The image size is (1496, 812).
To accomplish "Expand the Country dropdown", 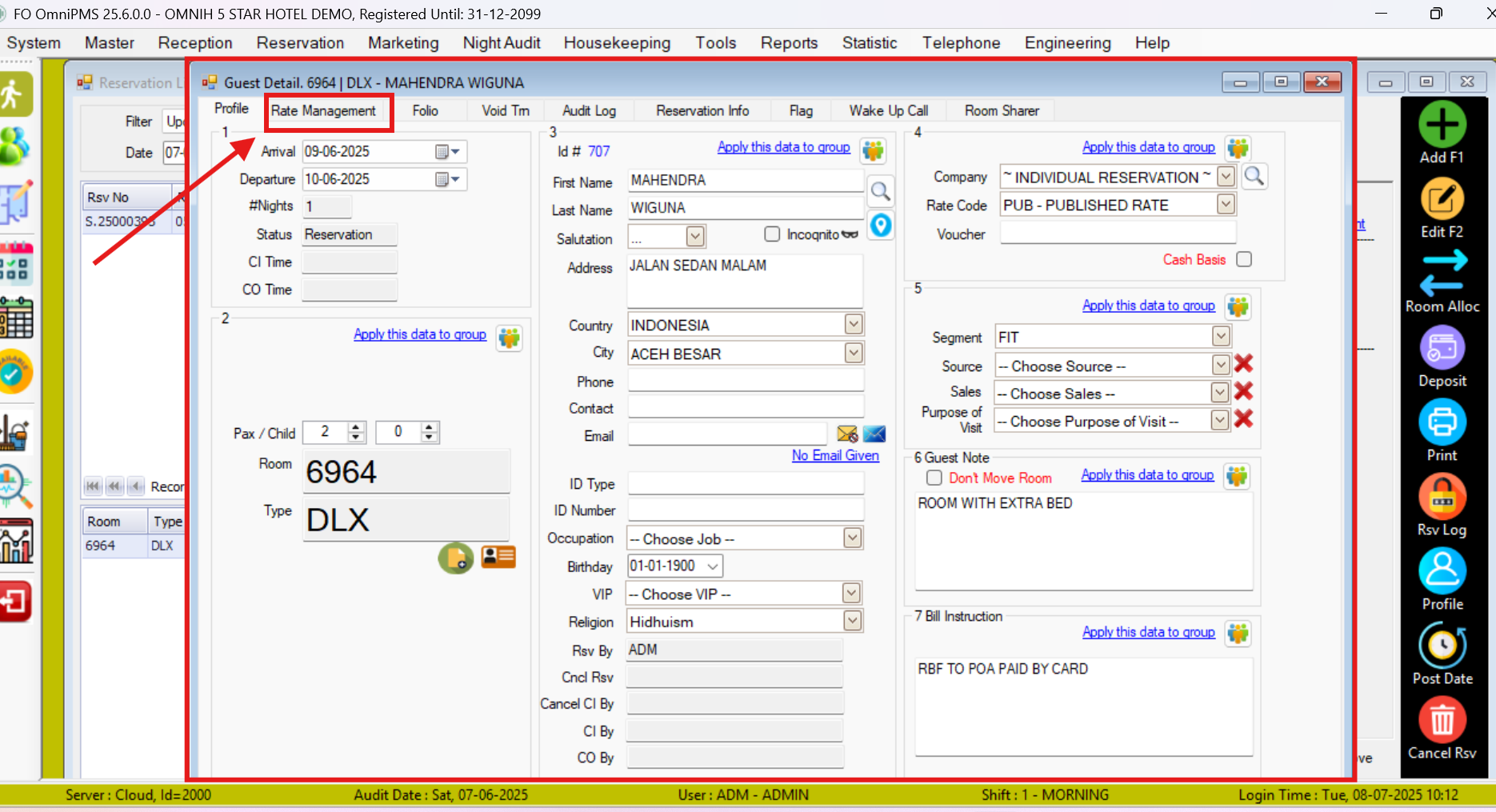I will [854, 324].
